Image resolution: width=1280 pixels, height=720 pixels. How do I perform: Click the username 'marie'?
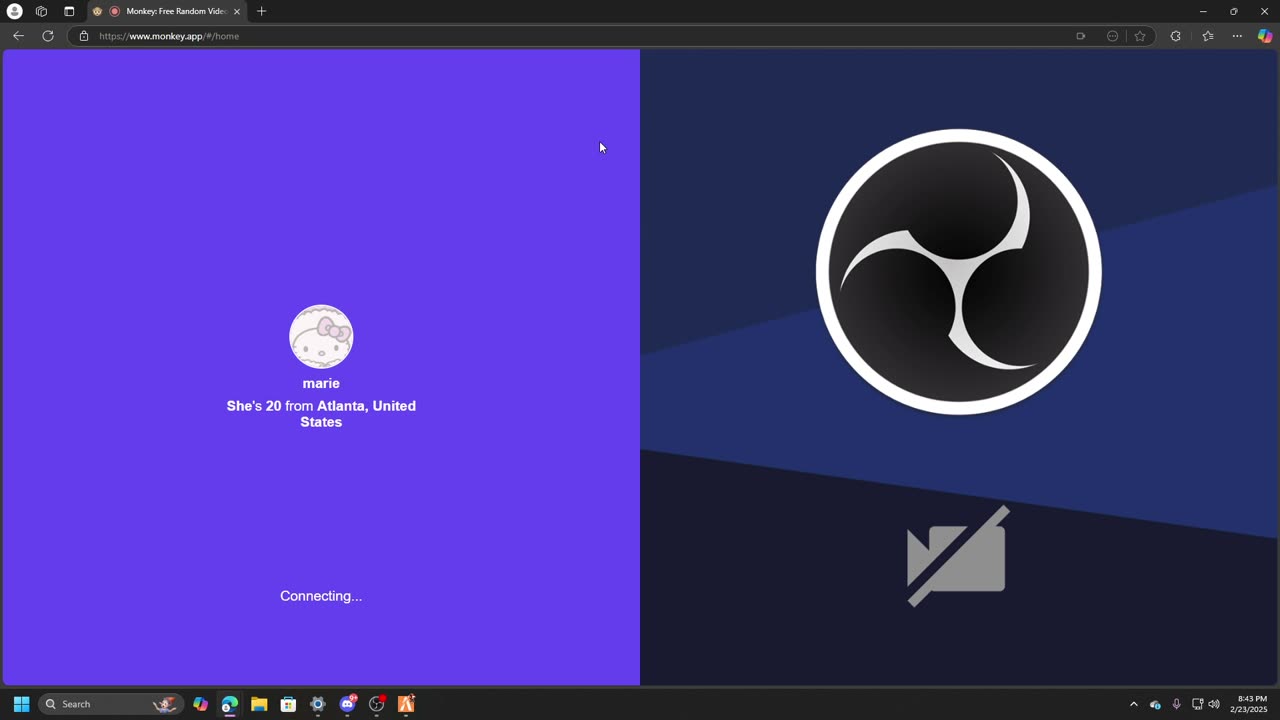point(321,383)
